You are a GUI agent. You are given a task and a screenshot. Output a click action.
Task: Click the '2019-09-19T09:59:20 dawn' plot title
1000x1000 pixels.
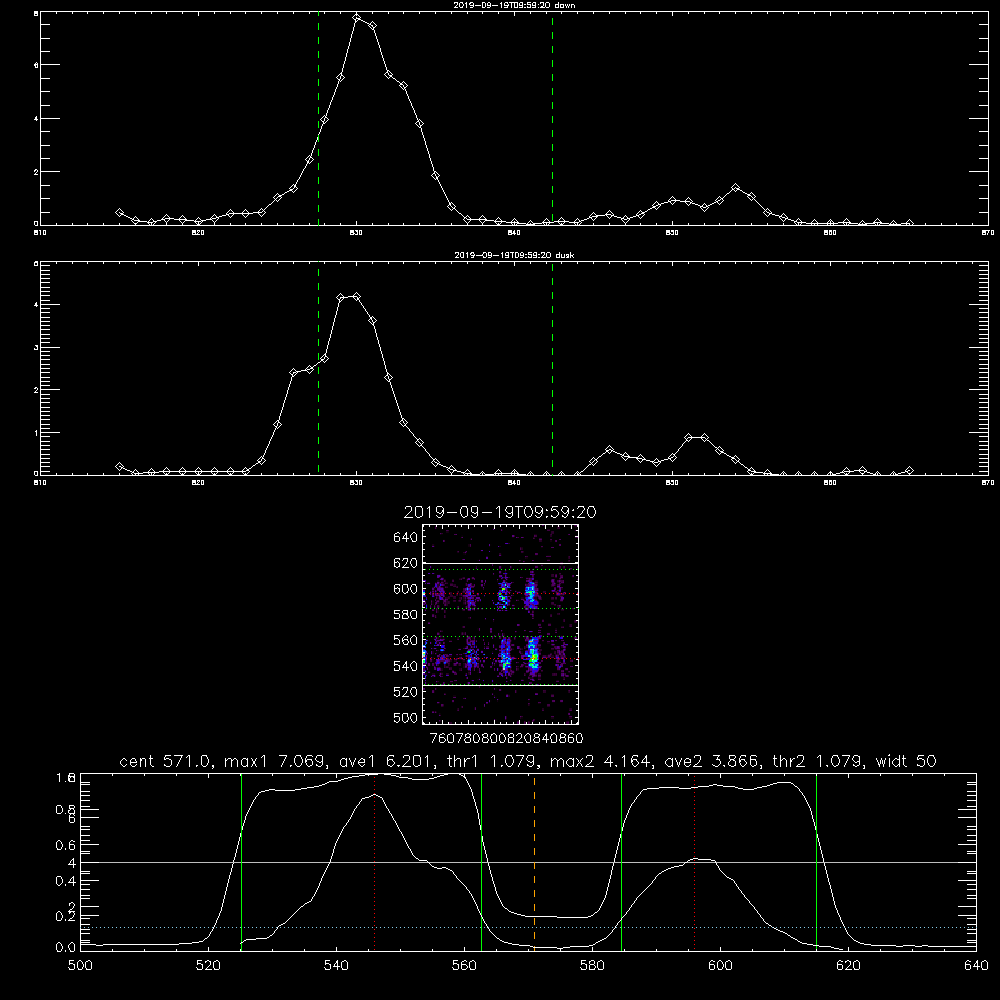tap(514, 5)
